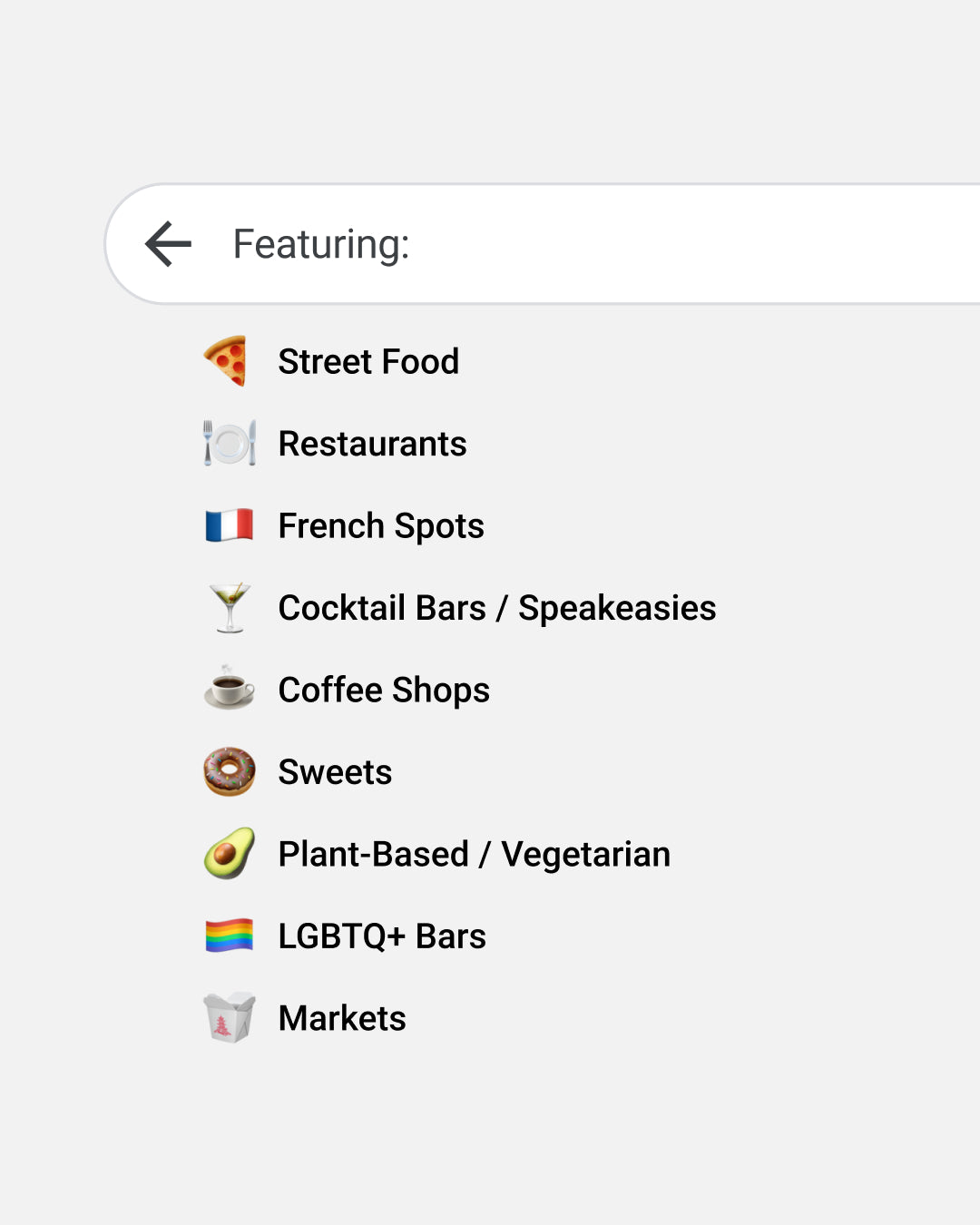Click the martini glass icon

pyautogui.click(x=230, y=607)
